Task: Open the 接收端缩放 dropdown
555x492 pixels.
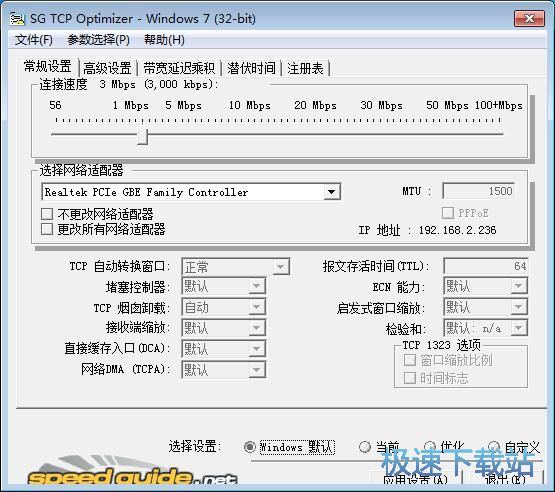Action: pyautogui.click(x=224, y=328)
